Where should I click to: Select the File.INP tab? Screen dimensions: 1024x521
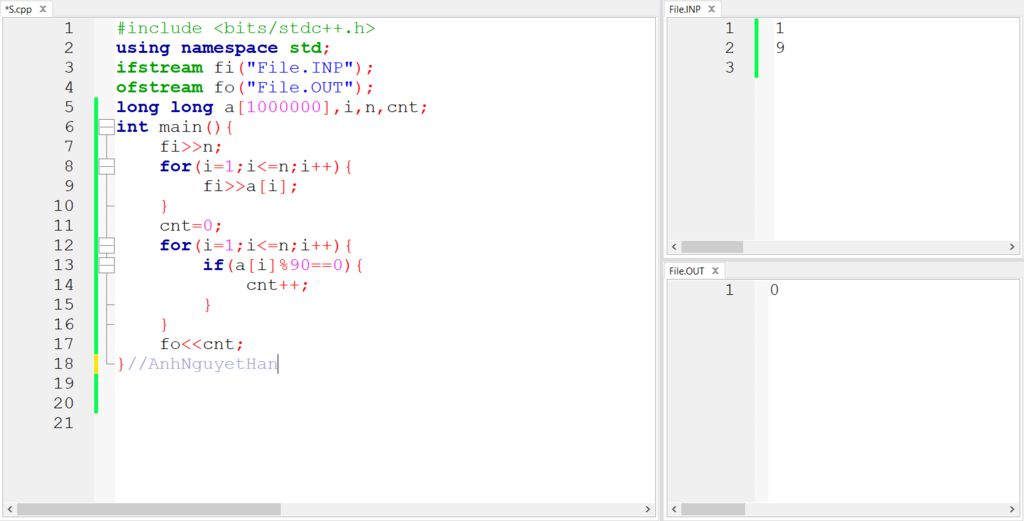point(685,9)
